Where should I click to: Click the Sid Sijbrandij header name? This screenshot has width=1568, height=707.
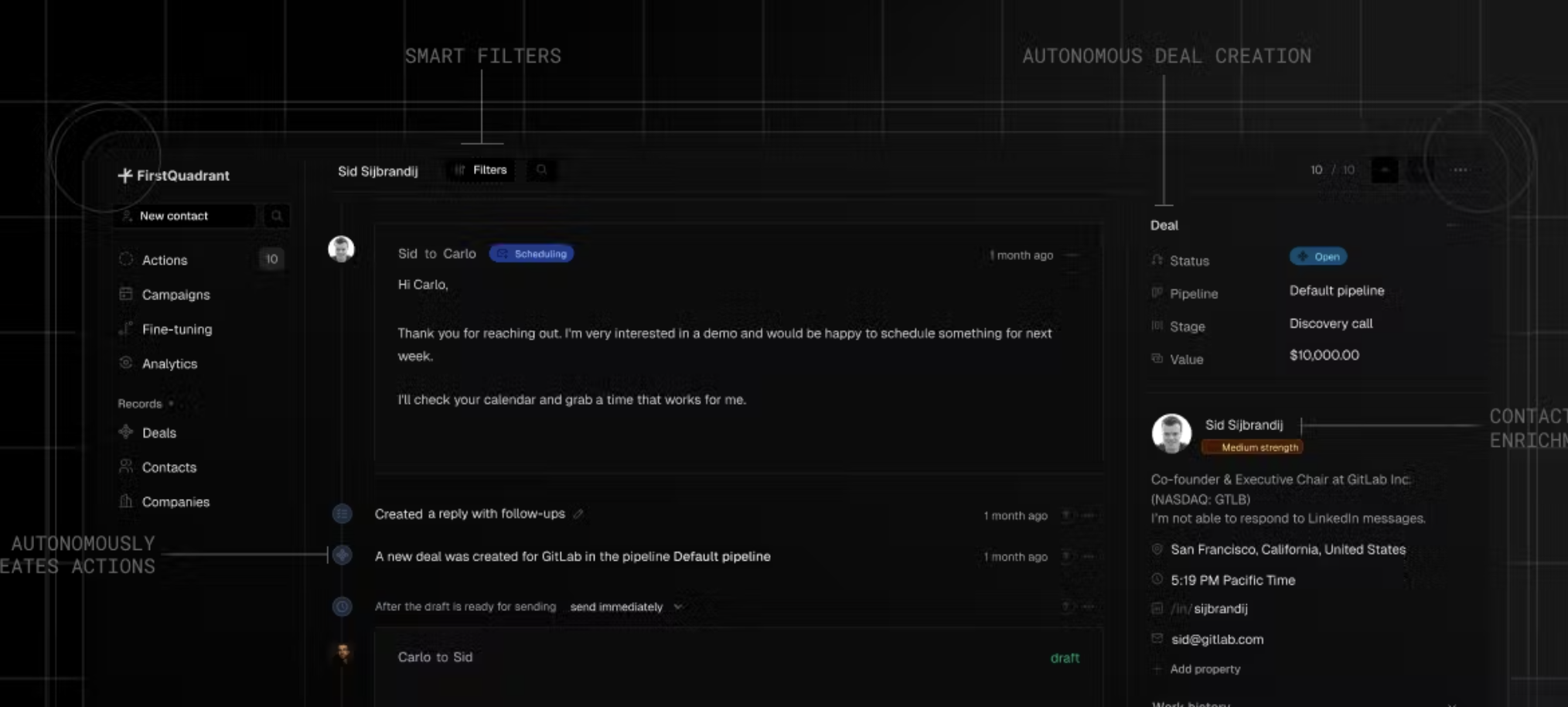377,171
